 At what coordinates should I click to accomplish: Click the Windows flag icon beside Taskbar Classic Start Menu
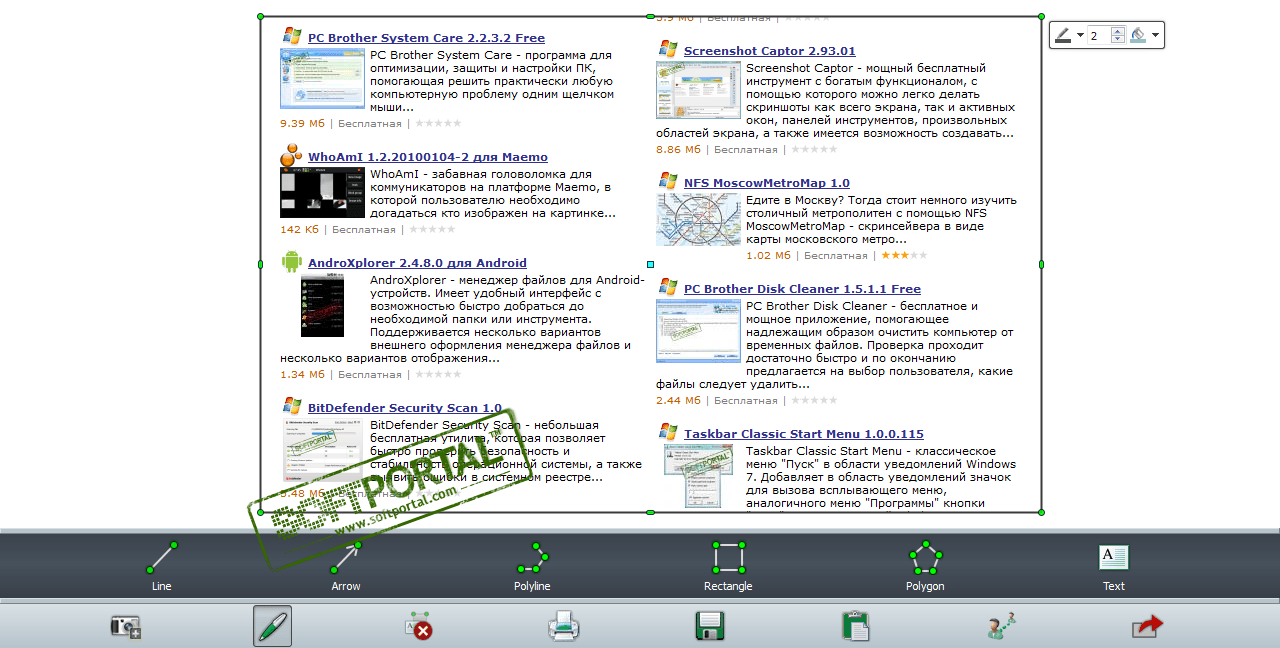[x=668, y=432]
